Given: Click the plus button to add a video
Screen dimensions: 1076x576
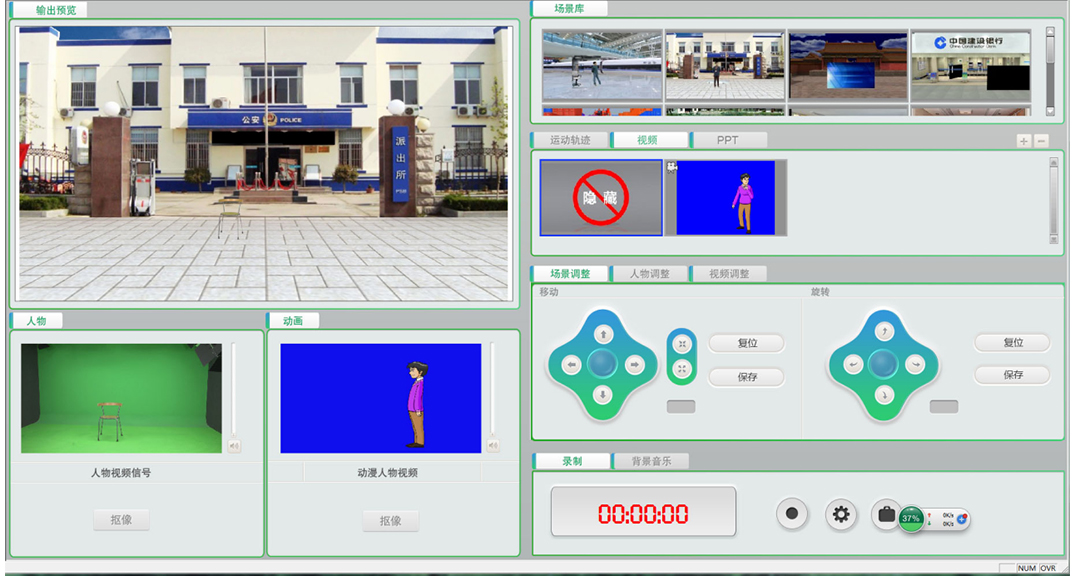Looking at the screenshot, I should tap(1023, 141).
